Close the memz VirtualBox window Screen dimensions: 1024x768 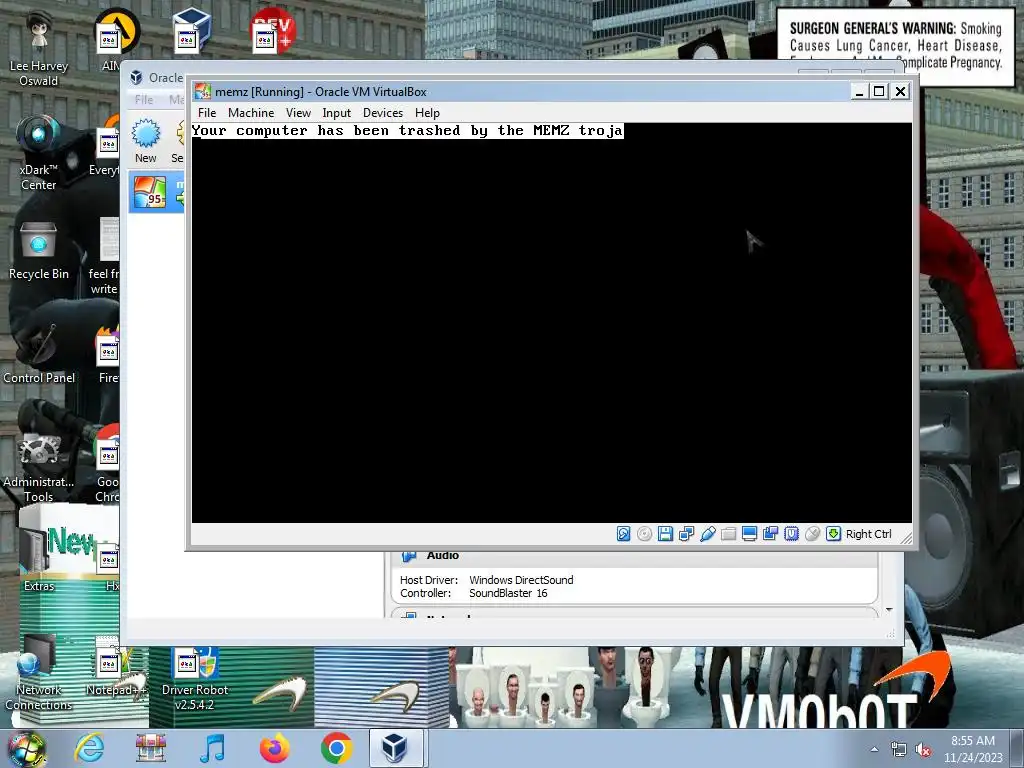coord(901,91)
